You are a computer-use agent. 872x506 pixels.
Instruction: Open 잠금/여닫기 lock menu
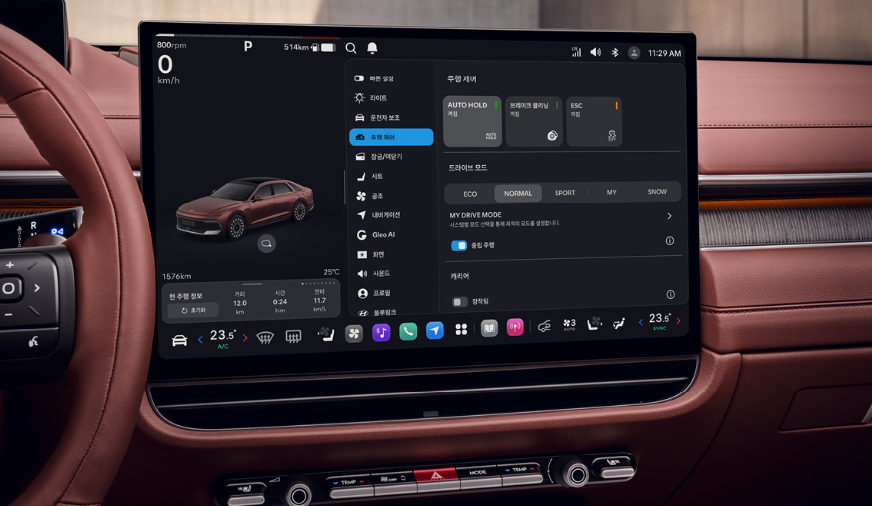pyautogui.click(x=392, y=157)
